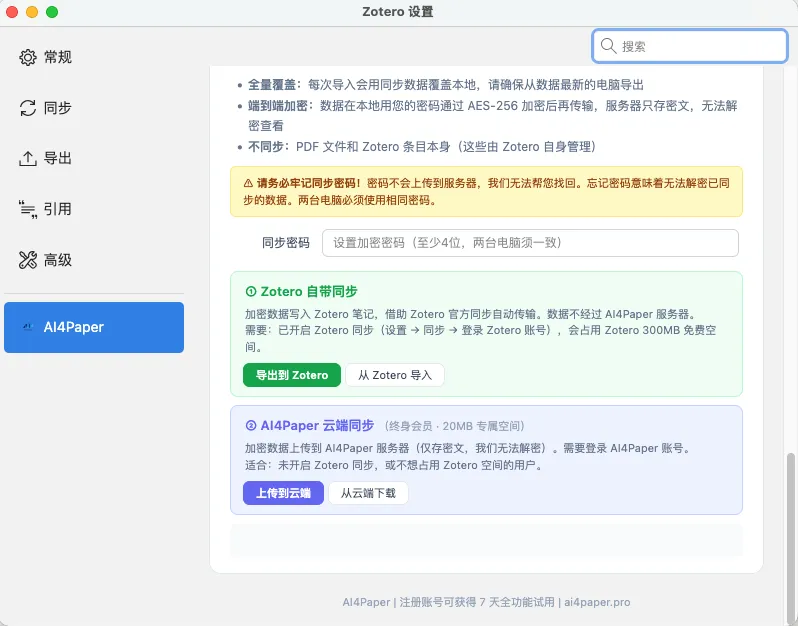Click the 不同步 bullet text
Image resolution: width=798 pixels, height=626 pixels.
click(421, 147)
